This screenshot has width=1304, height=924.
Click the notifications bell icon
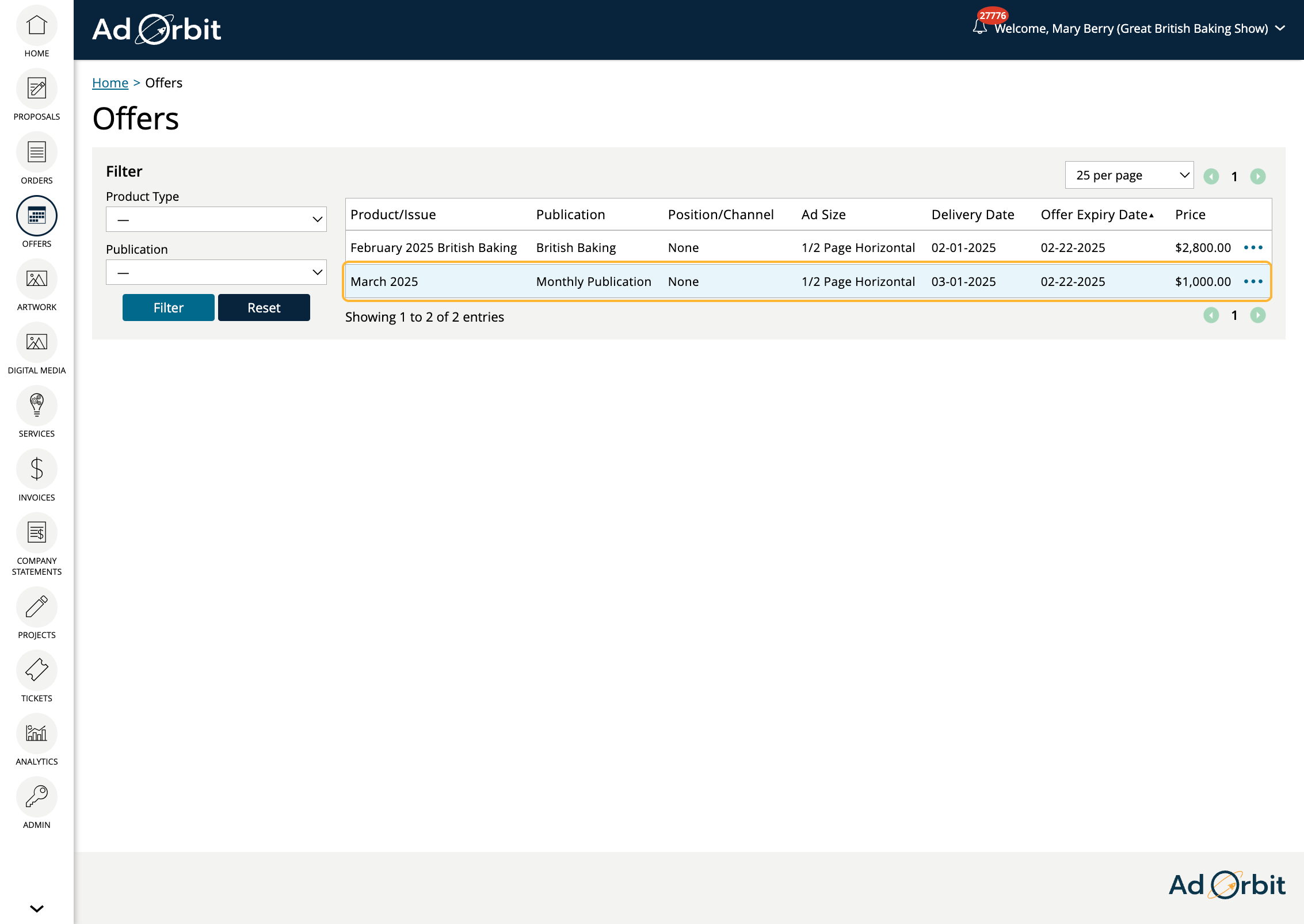979,27
